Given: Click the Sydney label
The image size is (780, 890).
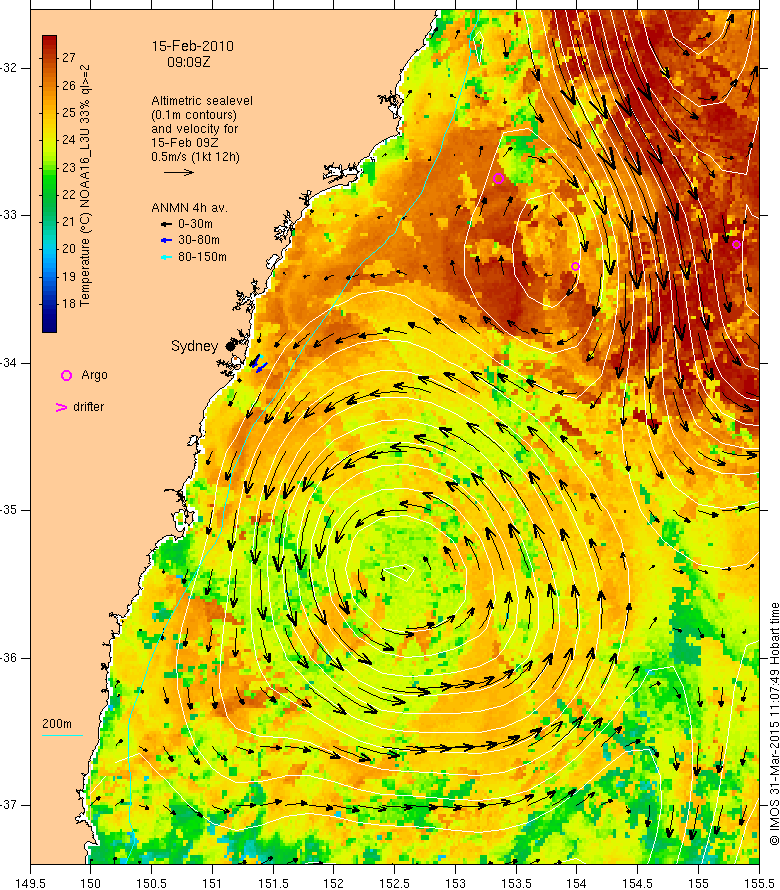Looking at the screenshot, I should (x=194, y=346).
